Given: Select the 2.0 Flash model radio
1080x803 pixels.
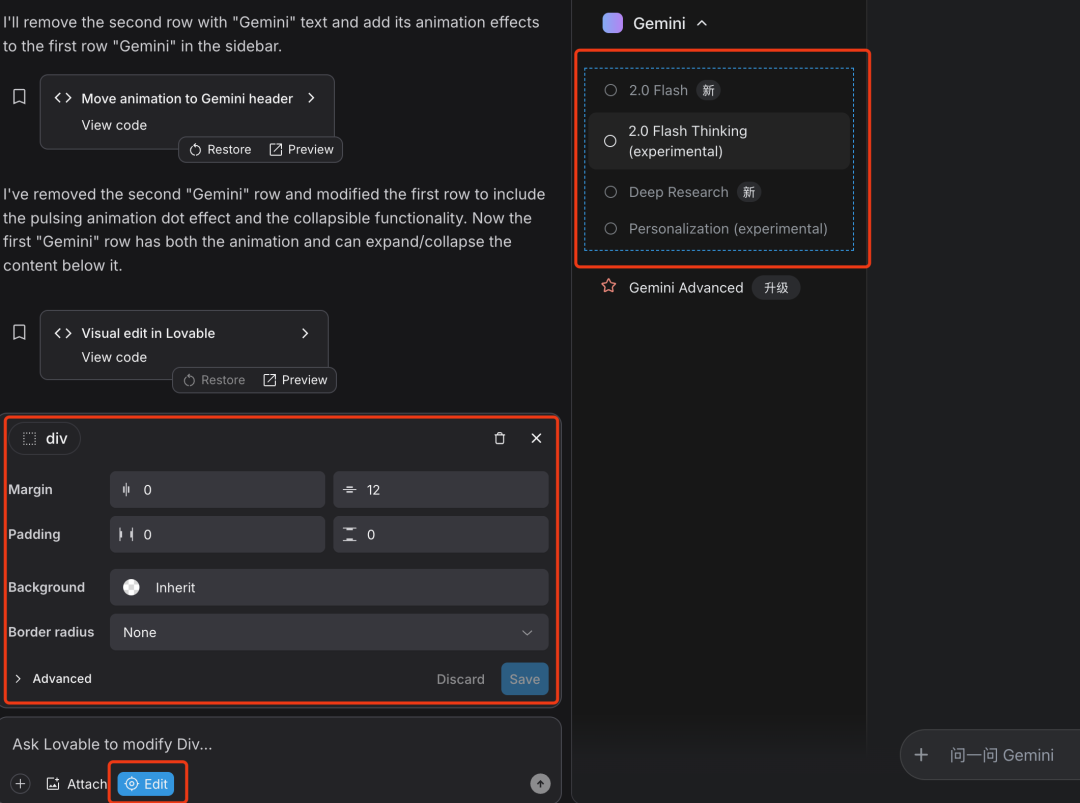Looking at the screenshot, I should point(610,90).
